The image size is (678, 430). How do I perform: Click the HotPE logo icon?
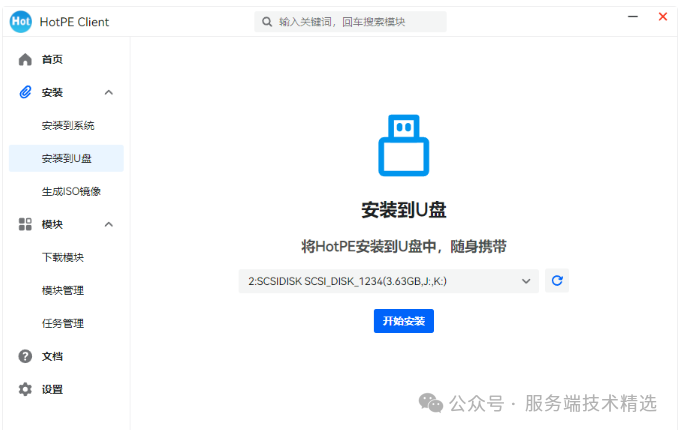(20, 21)
